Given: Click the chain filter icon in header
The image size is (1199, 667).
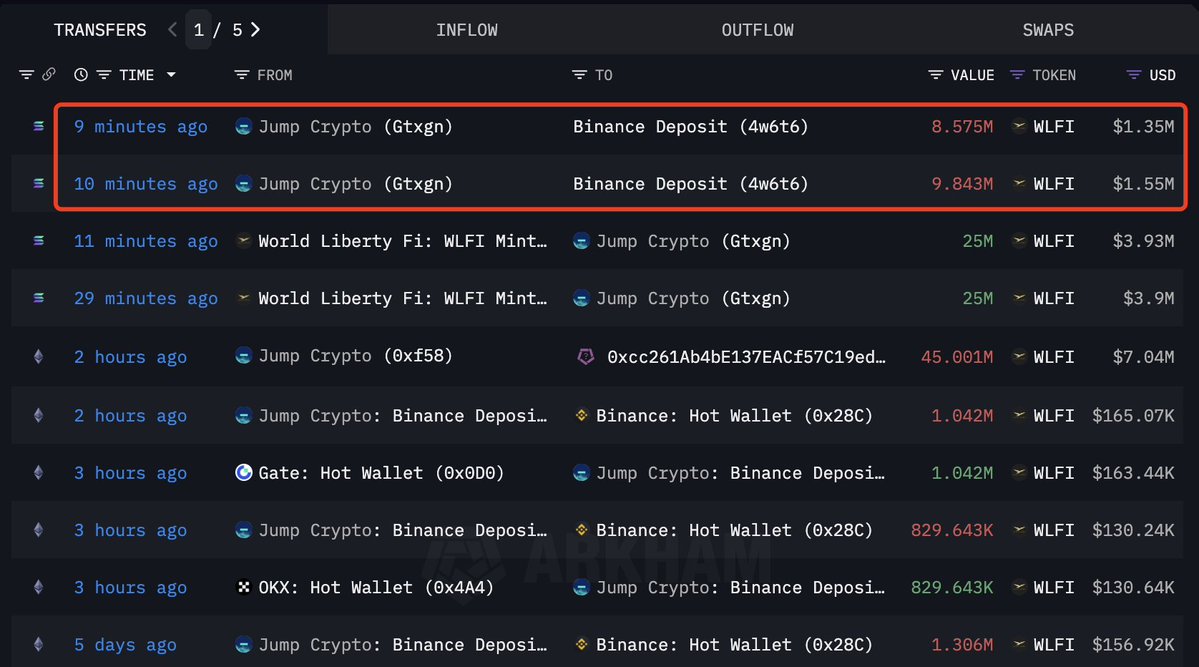Looking at the screenshot, I should pos(26,75).
